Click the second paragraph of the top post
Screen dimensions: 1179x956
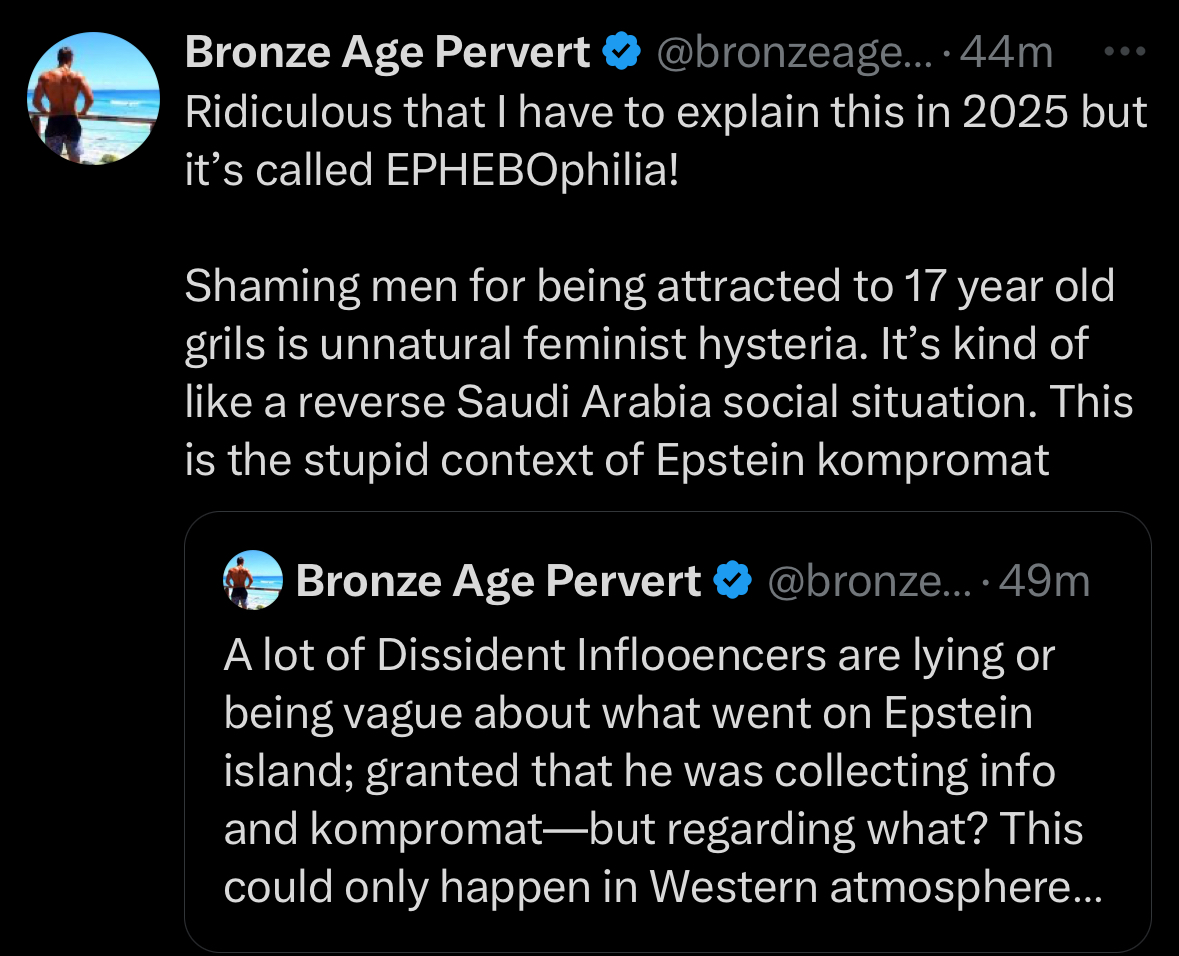click(x=659, y=373)
